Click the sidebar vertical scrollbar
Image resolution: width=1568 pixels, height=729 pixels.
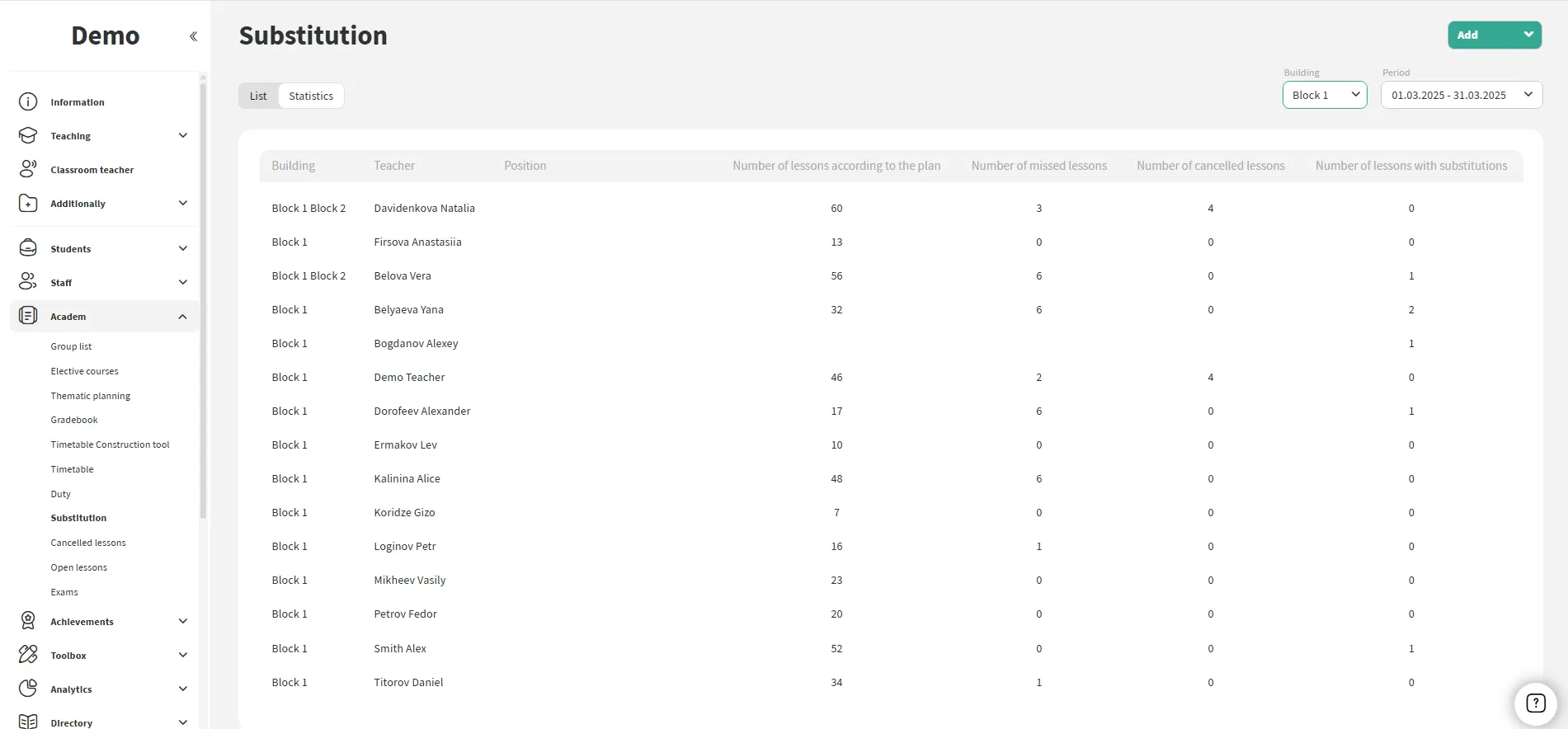pyautogui.click(x=203, y=297)
